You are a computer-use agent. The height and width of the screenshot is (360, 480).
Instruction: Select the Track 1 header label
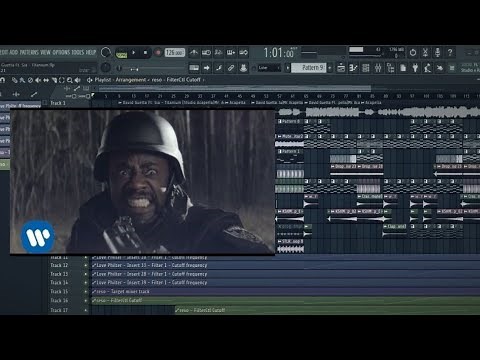58,103
